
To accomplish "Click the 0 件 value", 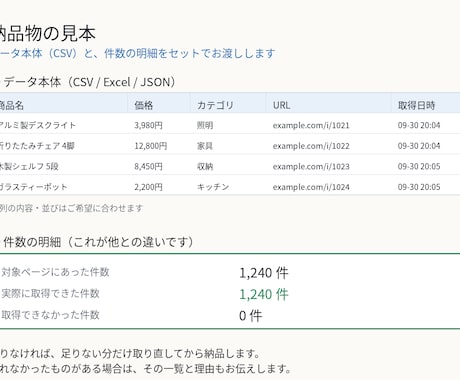I will click(x=251, y=315).
